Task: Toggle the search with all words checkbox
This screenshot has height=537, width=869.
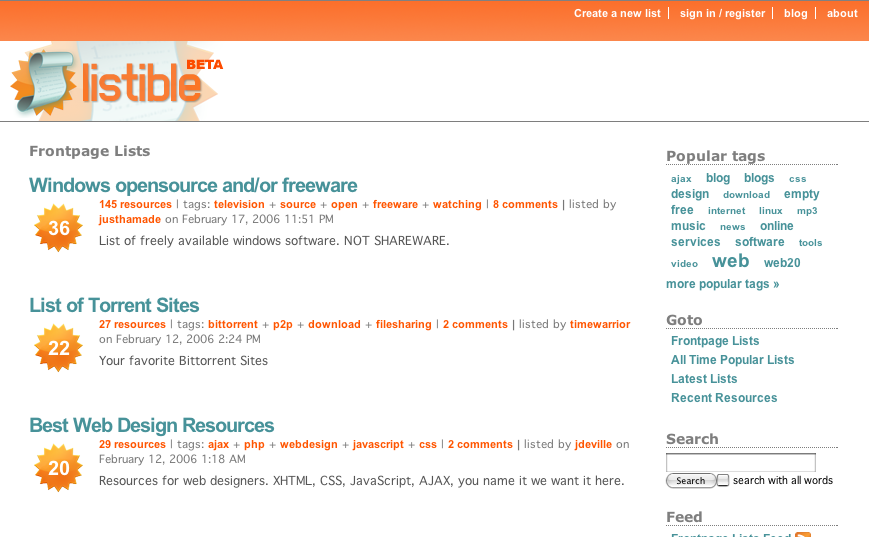Action: tap(723, 480)
